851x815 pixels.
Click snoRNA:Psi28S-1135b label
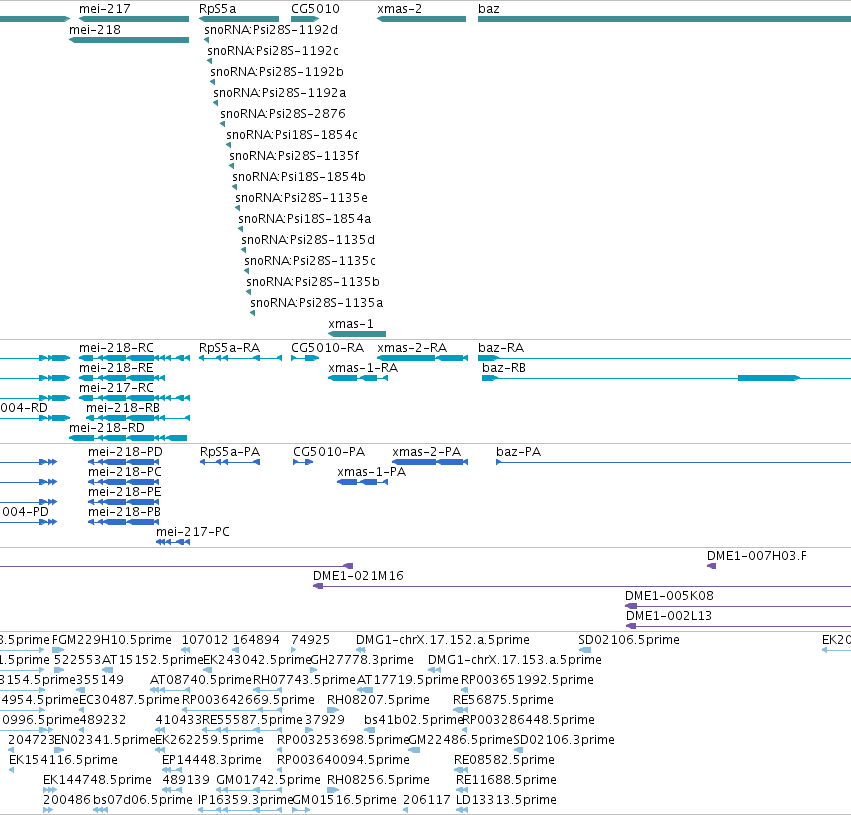point(313,282)
